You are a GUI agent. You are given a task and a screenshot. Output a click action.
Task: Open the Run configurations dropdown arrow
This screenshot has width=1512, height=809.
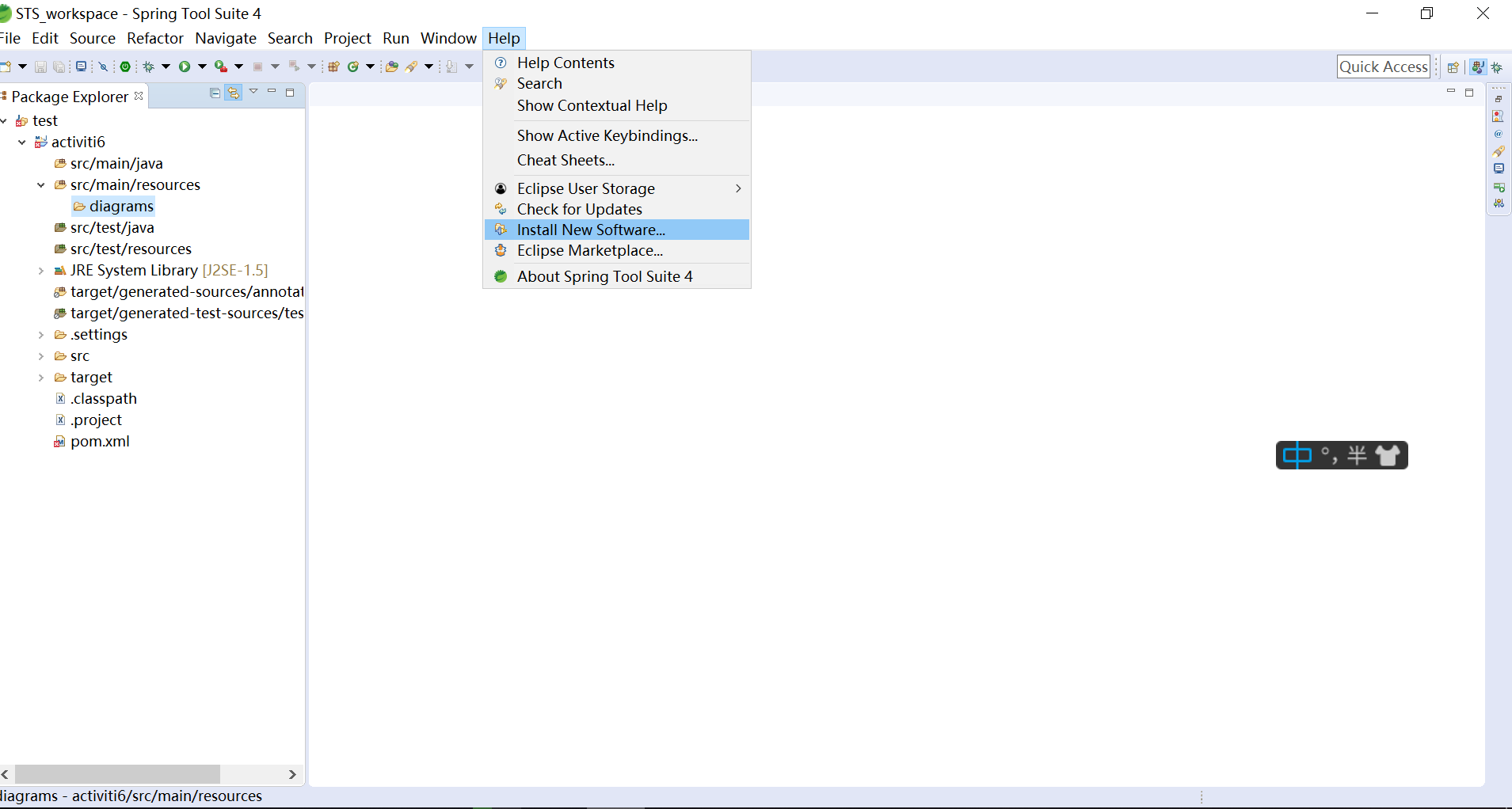pos(202,66)
